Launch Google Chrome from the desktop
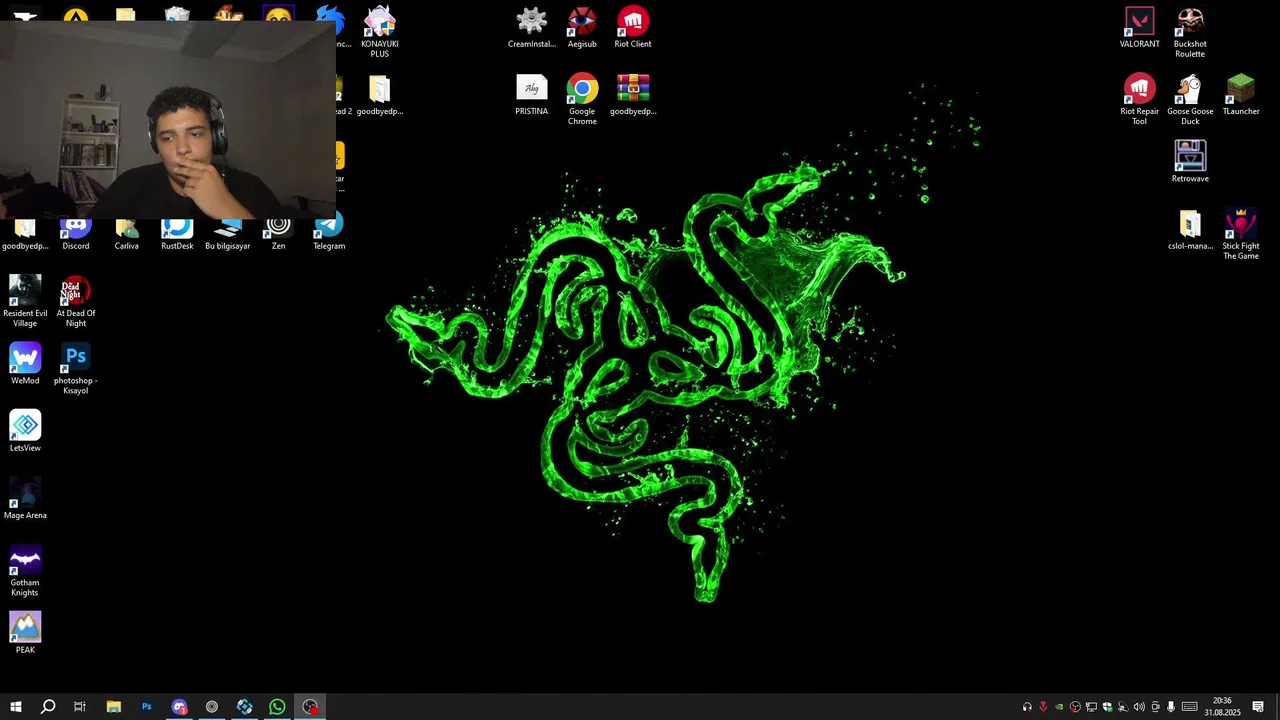Image resolution: width=1280 pixels, height=720 pixels. 582,99
